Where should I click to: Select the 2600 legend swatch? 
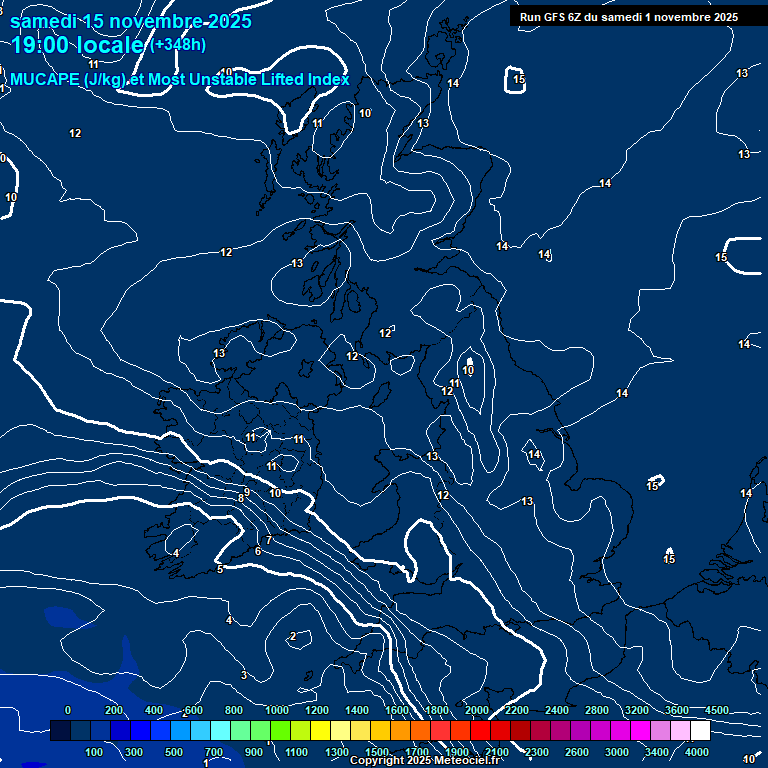pyautogui.click(x=561, y=730)
